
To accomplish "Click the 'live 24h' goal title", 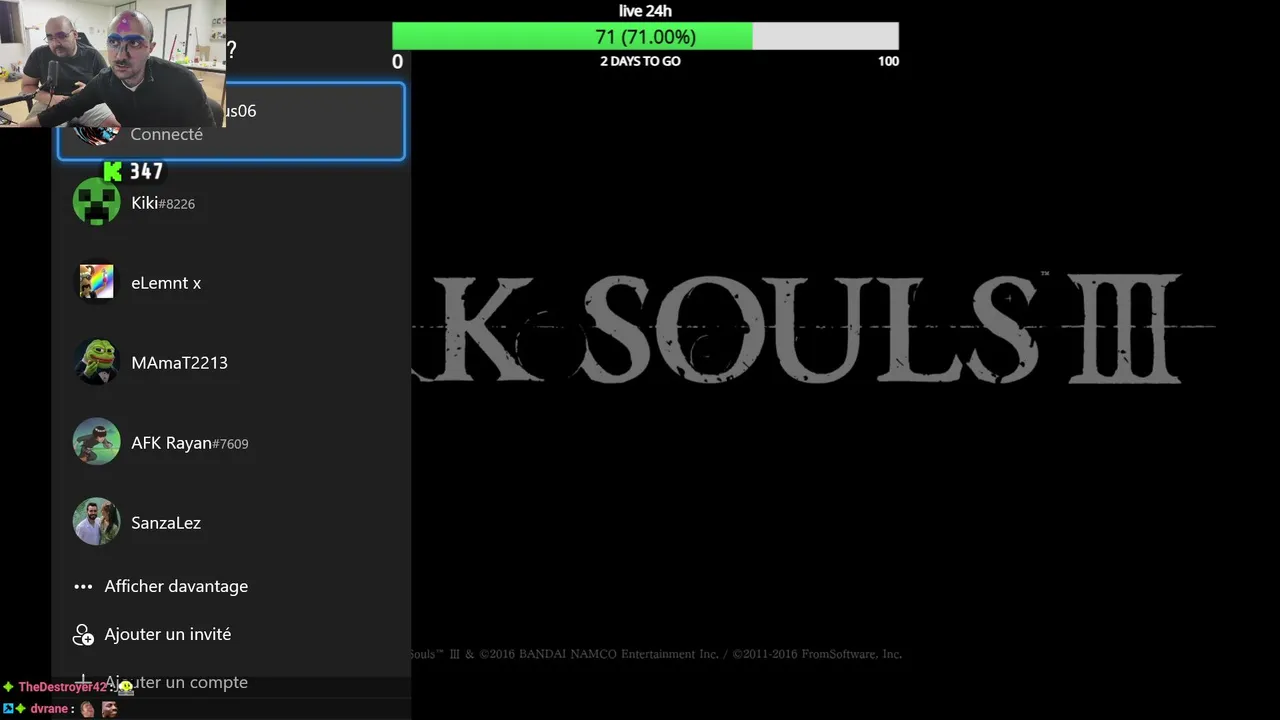I will tap(645, 11).
